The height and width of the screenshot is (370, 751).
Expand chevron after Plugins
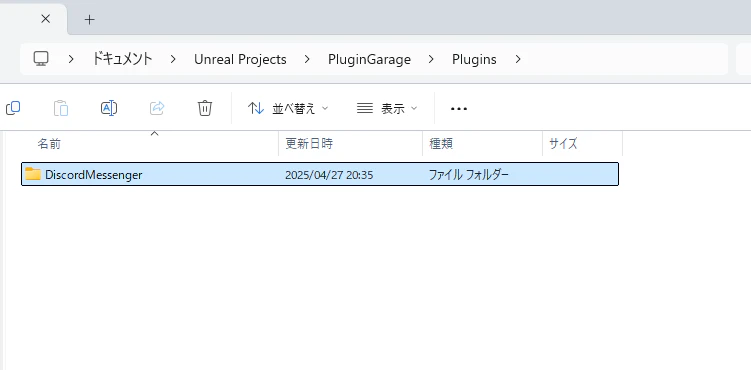point(518,59)
